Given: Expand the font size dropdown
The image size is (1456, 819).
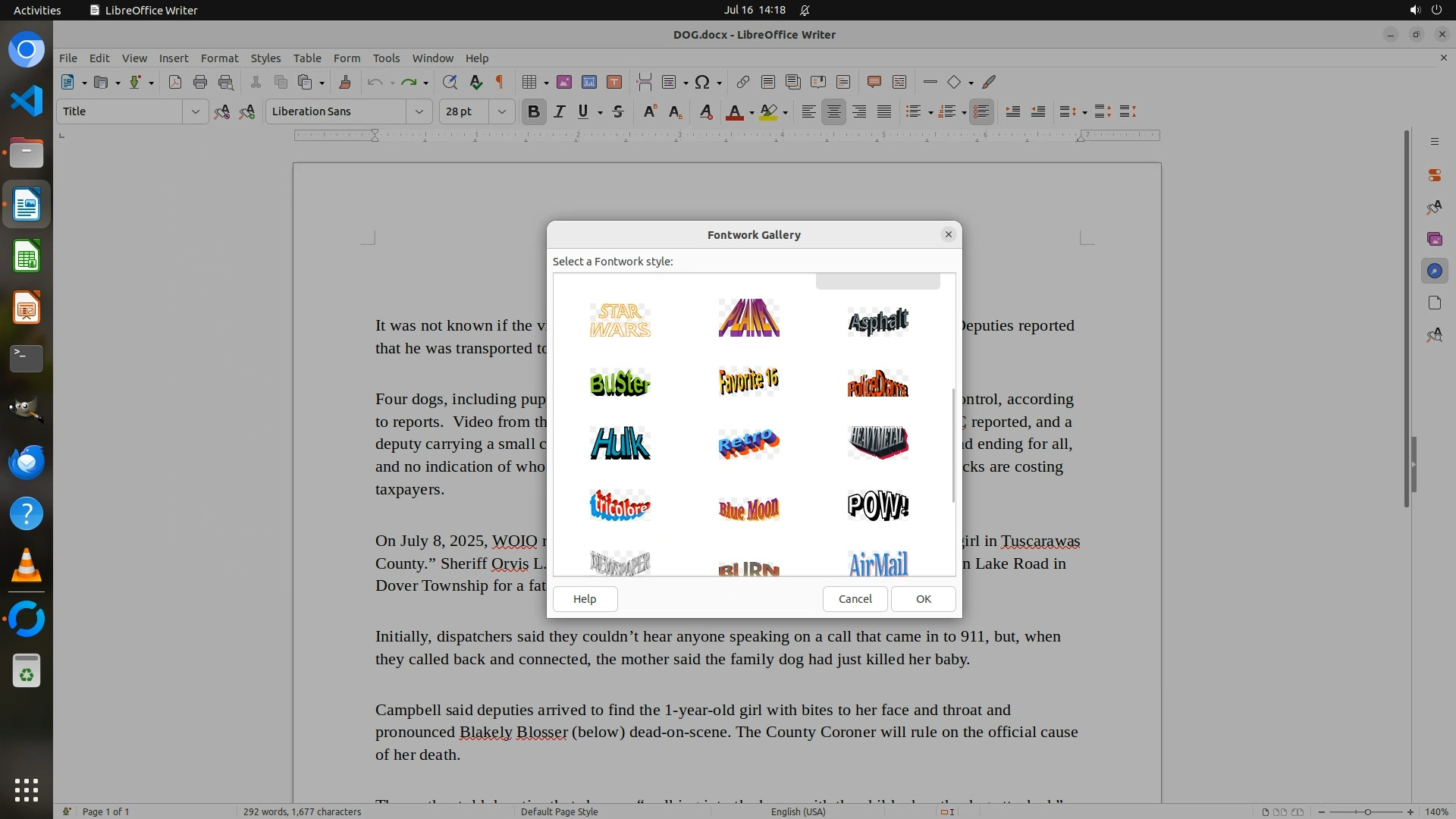Looking at the screenshot, I should (x=501, y=111).
